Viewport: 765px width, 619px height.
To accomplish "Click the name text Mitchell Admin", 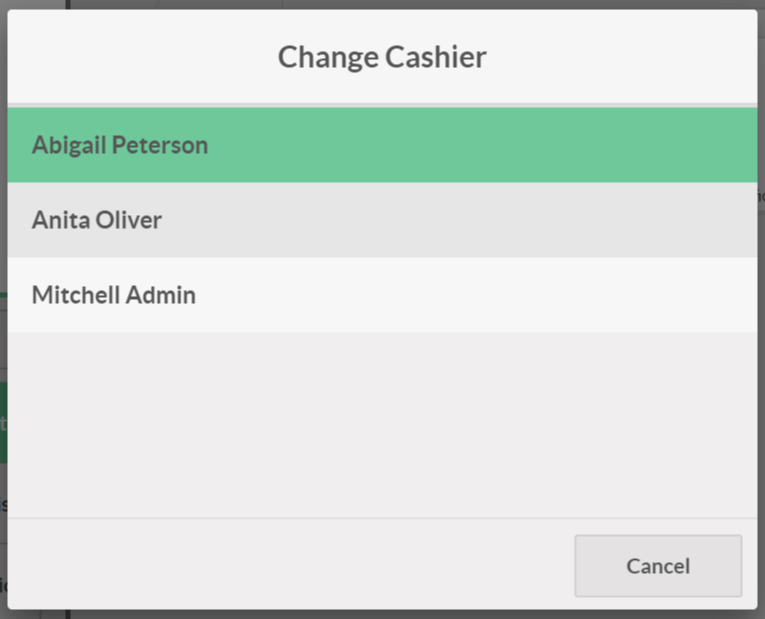I will [x=114, y=295].
